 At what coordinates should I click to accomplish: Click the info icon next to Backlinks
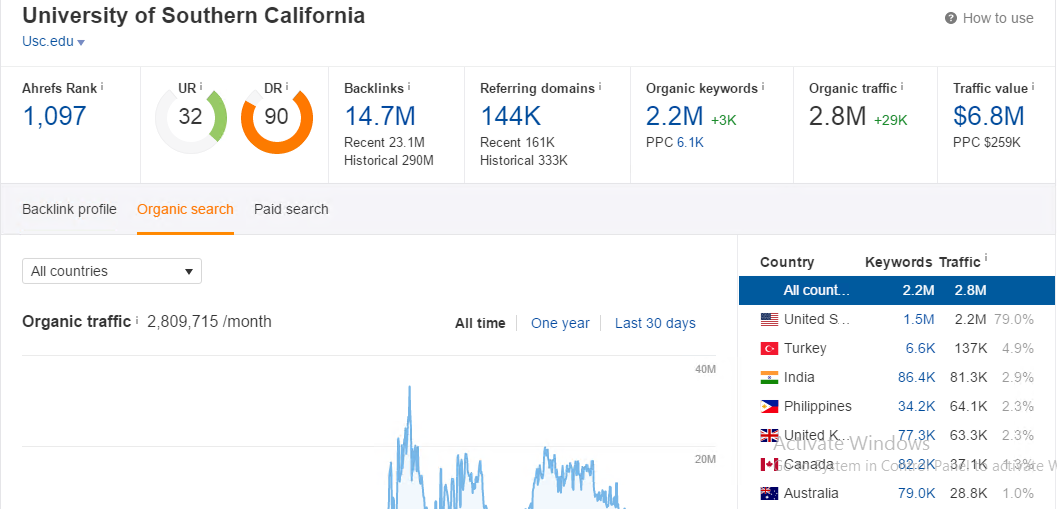409,88
